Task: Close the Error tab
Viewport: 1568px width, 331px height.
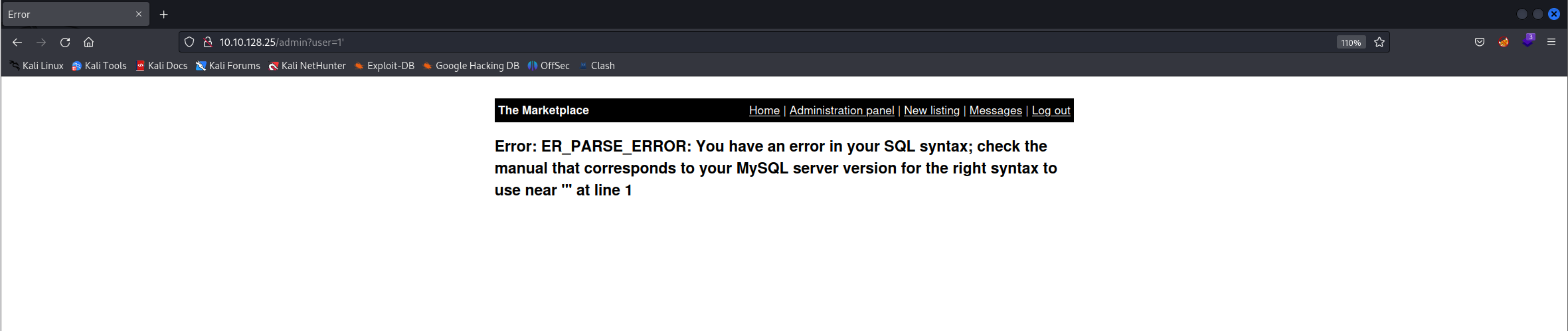Action: click(x=139, y=15)
